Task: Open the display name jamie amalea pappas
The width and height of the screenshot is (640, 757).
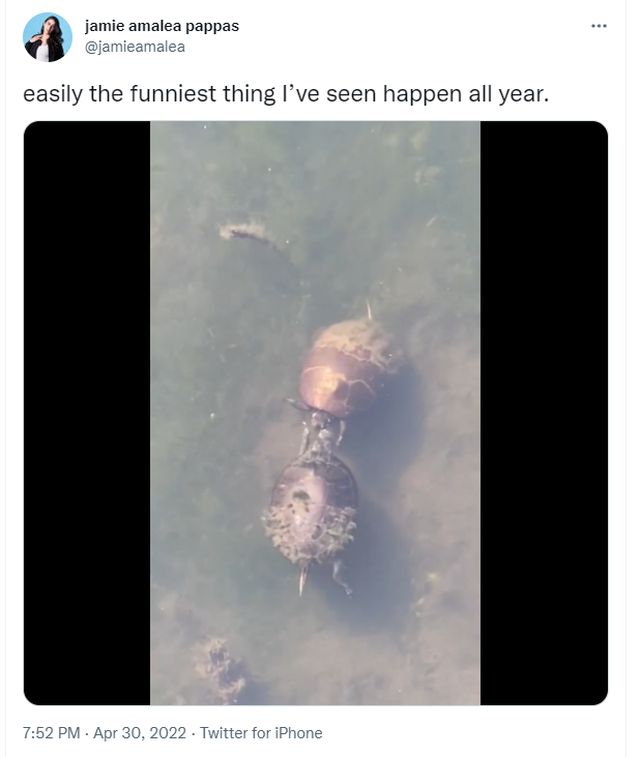Action: point(162,26)
